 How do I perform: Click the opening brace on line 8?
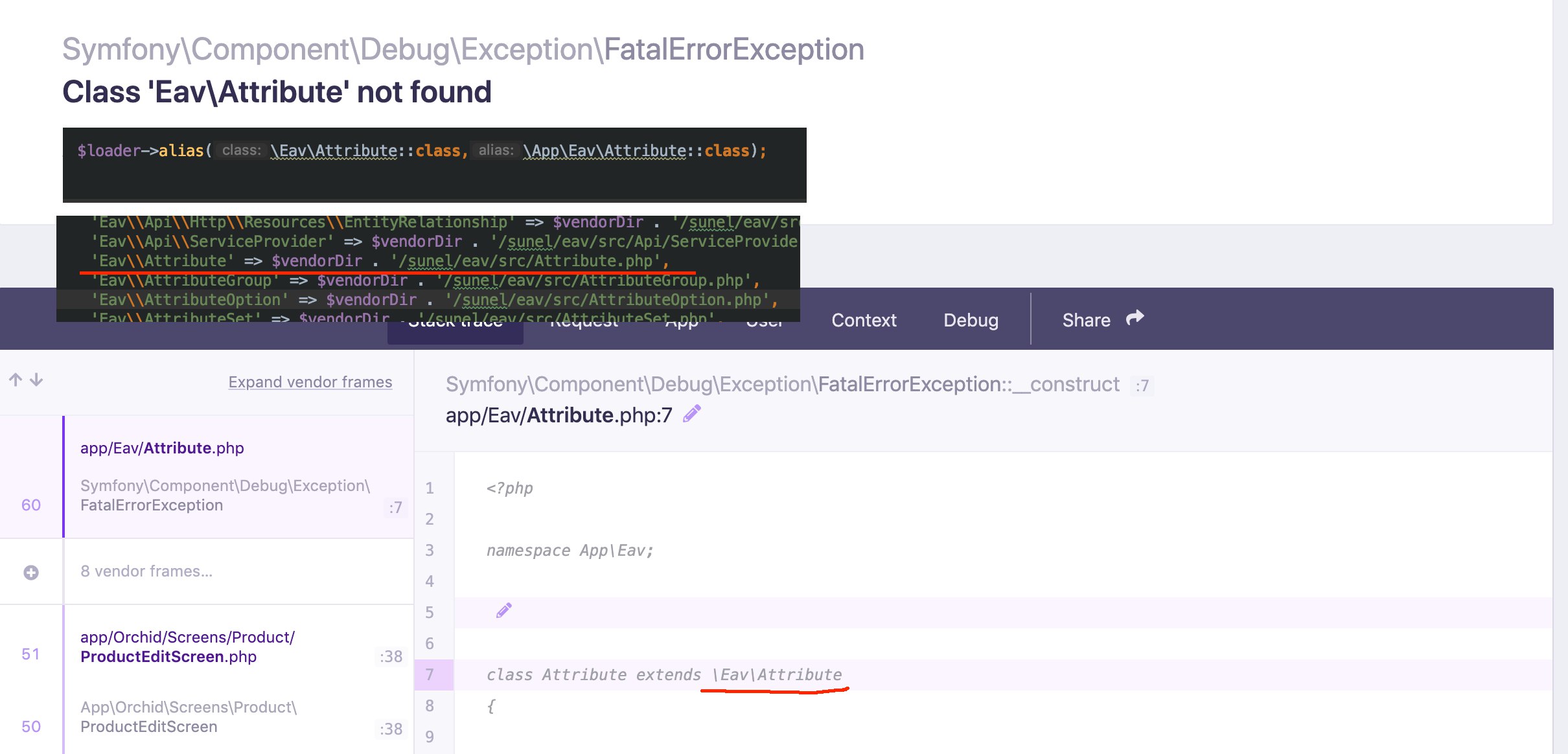[491, 705]
